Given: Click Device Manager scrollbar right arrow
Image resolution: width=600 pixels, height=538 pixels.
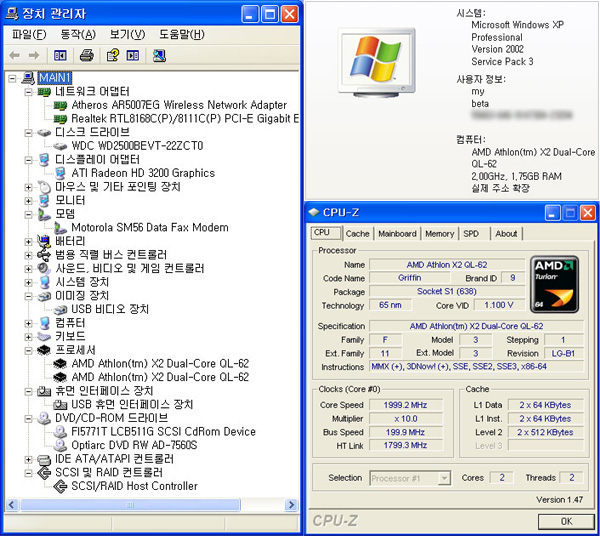Looking at the screenshot, I should pos(292,505).
